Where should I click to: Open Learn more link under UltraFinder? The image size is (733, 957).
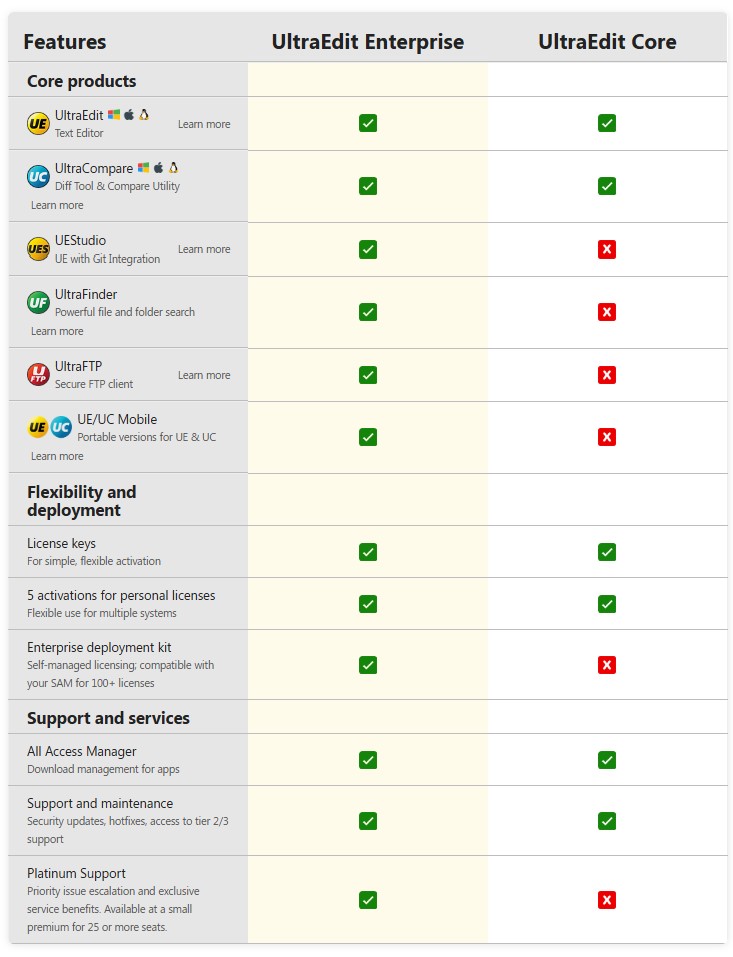click(57, 331)
